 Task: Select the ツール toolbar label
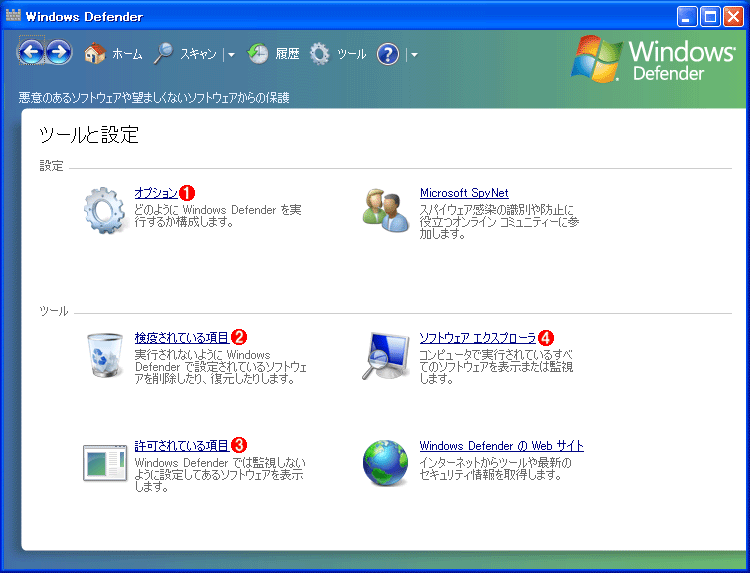(x=352, y=54)
